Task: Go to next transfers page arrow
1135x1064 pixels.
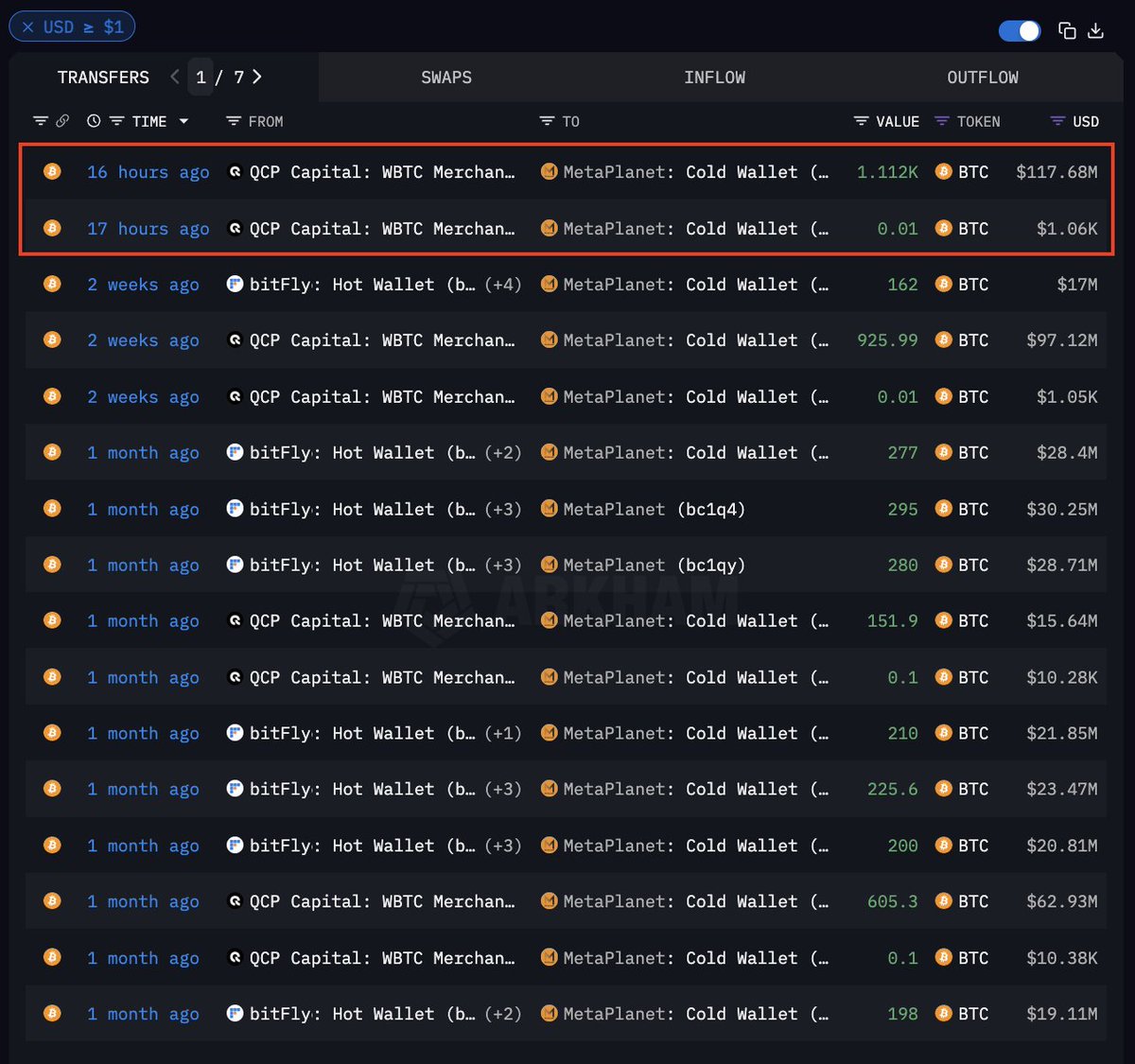Action: 256,77
